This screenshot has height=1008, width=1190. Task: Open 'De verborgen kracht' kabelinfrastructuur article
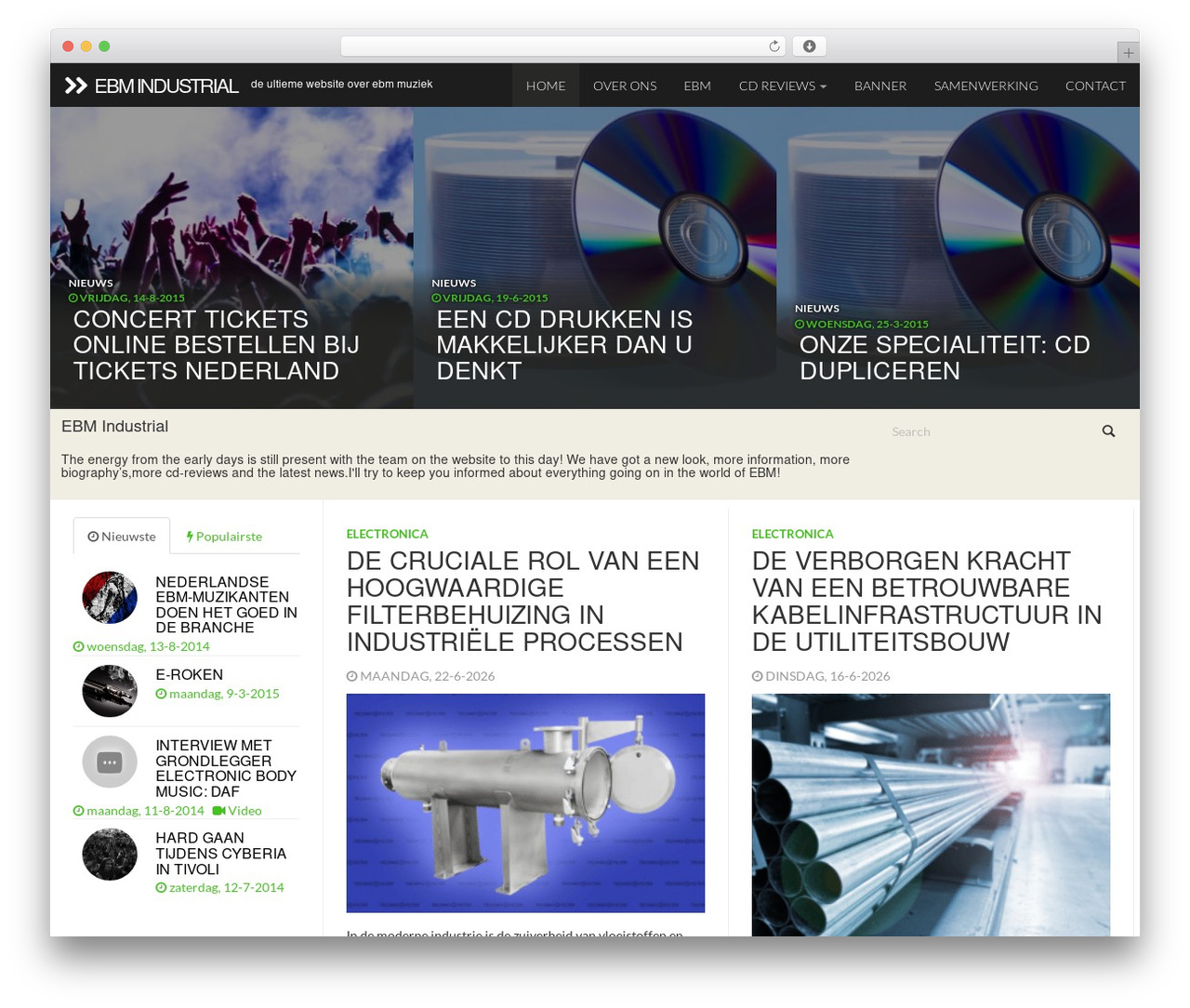(x=927, y=602)
